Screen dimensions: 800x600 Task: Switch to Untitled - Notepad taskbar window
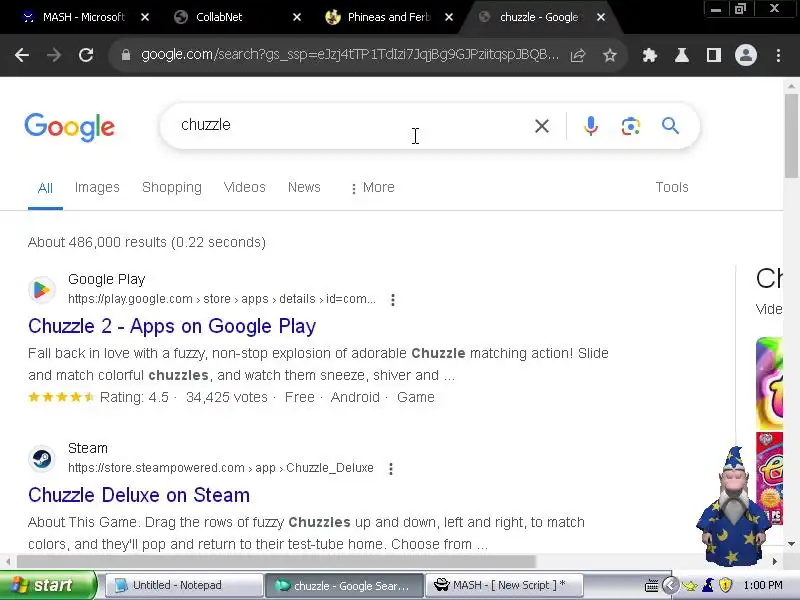coord(184,585)
